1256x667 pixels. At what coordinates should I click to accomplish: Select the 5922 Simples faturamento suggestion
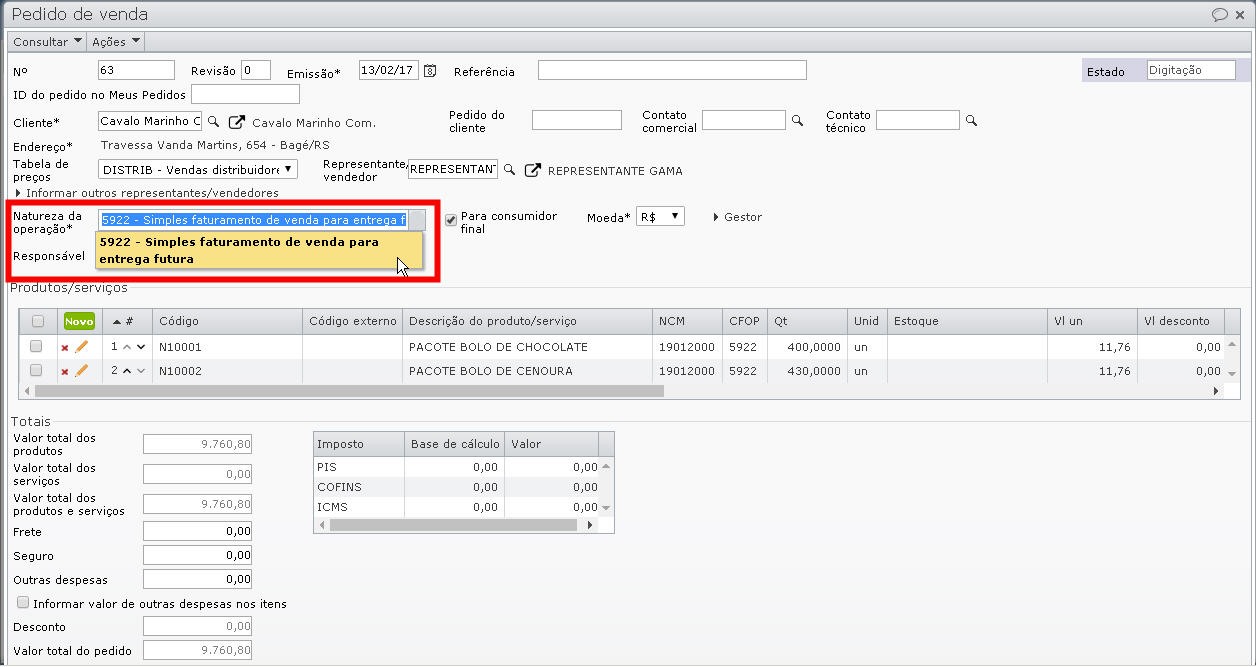259,250
